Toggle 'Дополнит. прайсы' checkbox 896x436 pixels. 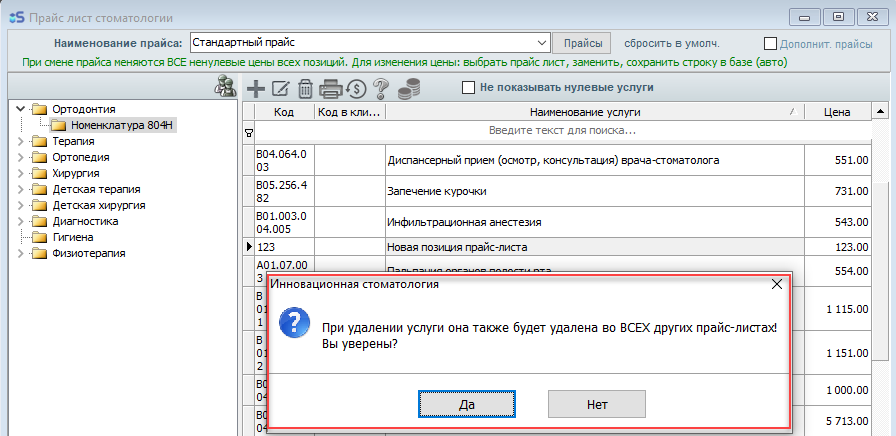pyautogui.click(x=770, y=43)
